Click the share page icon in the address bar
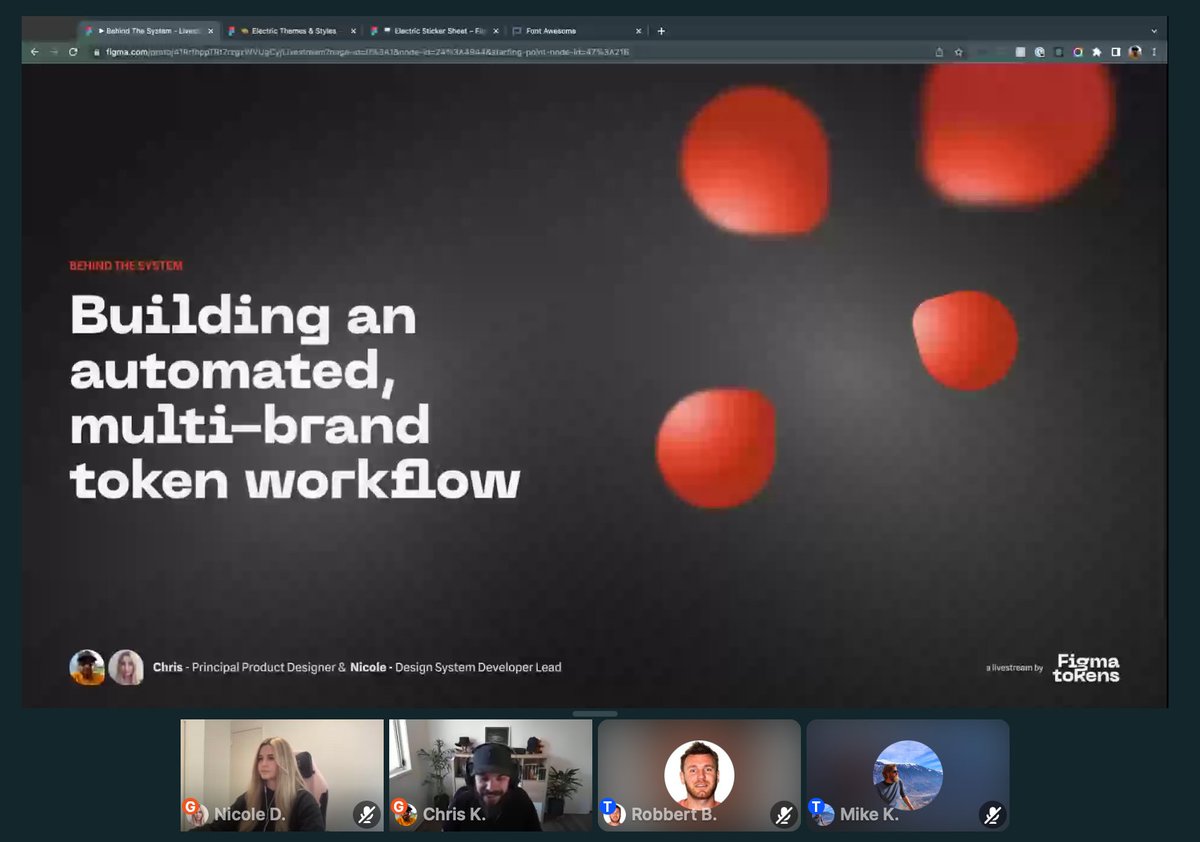The width and height of the screenshot is (1200, 842). click(939, 52)
